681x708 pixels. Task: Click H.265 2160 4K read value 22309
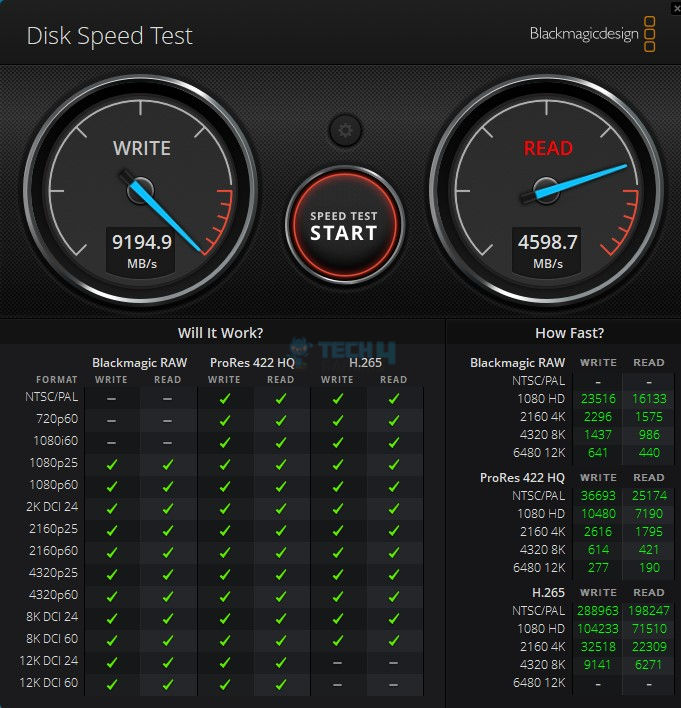[649, 647]
